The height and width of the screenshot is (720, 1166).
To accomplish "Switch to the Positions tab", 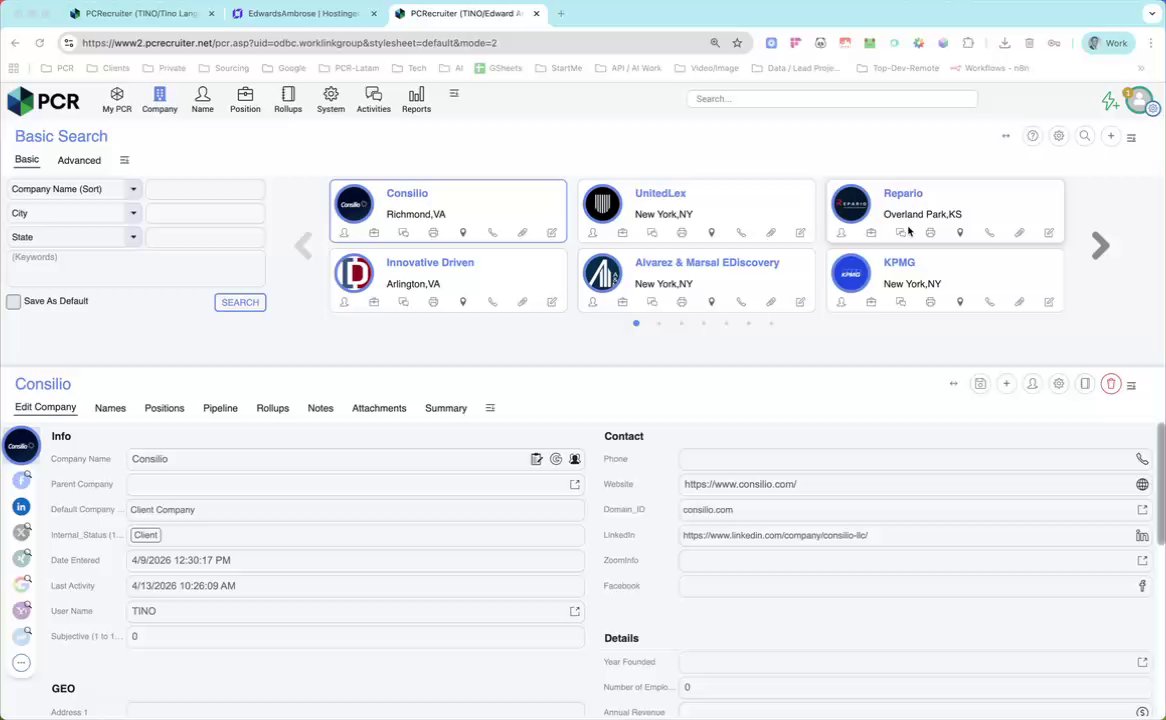I will click(164, 408).
